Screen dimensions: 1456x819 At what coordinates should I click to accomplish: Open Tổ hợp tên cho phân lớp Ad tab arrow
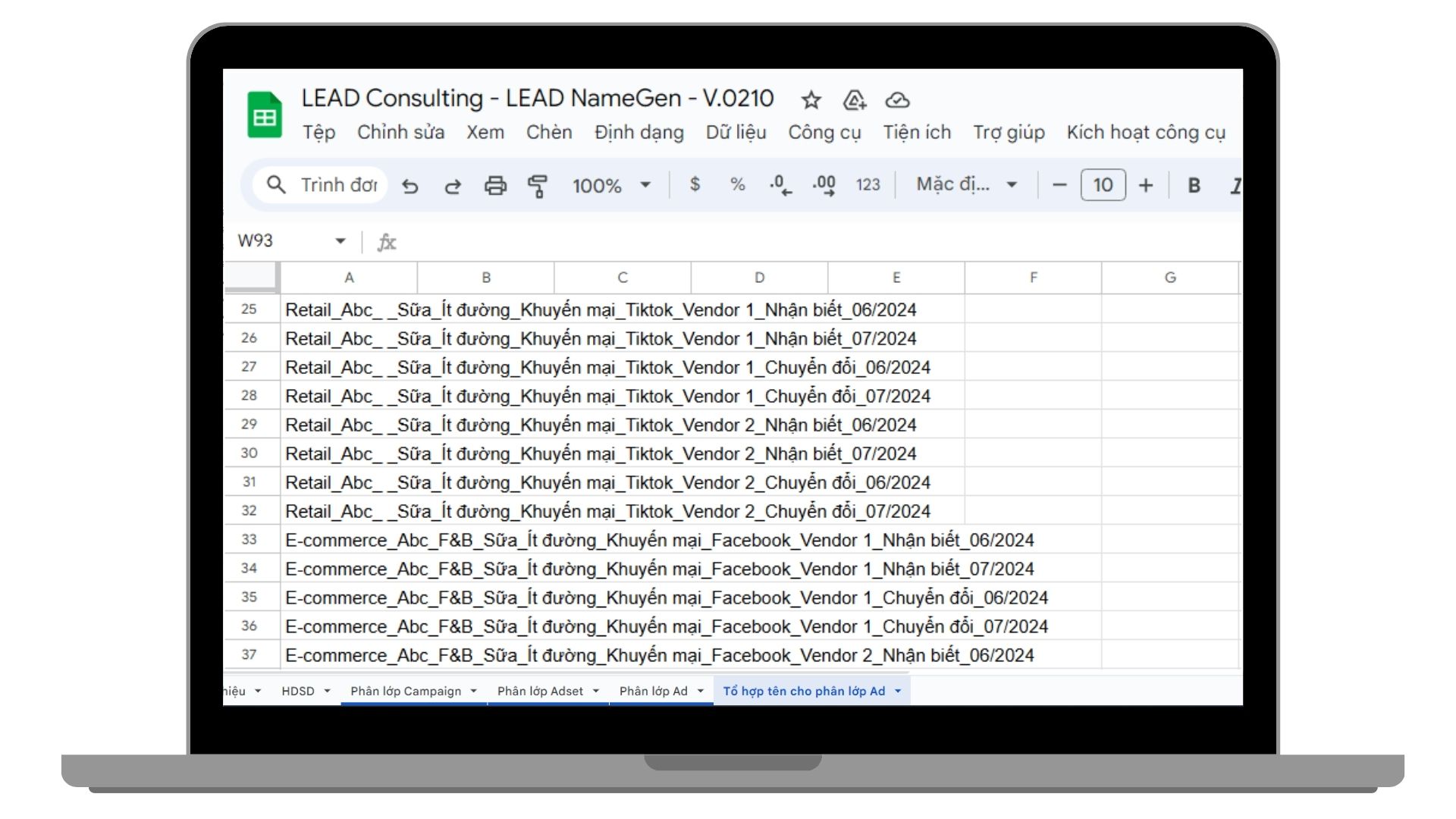(x=898, y=691)
